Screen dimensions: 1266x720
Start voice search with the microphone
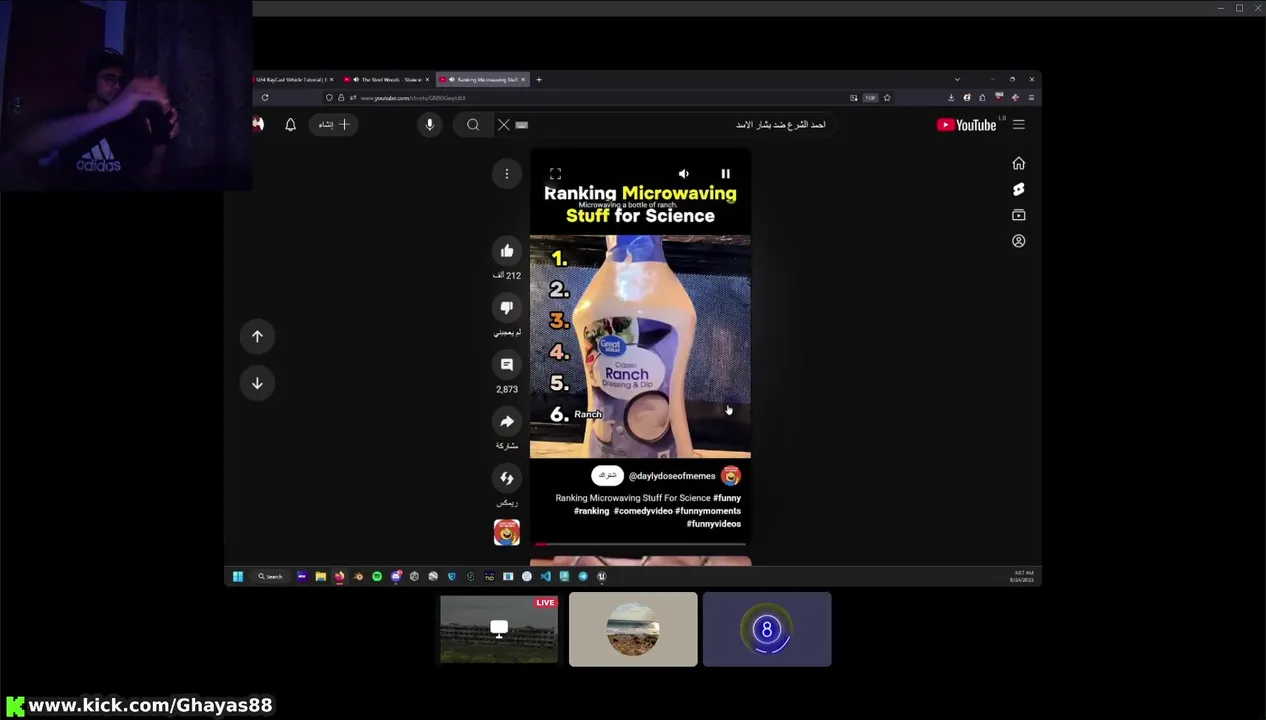[x=429, y=125]
